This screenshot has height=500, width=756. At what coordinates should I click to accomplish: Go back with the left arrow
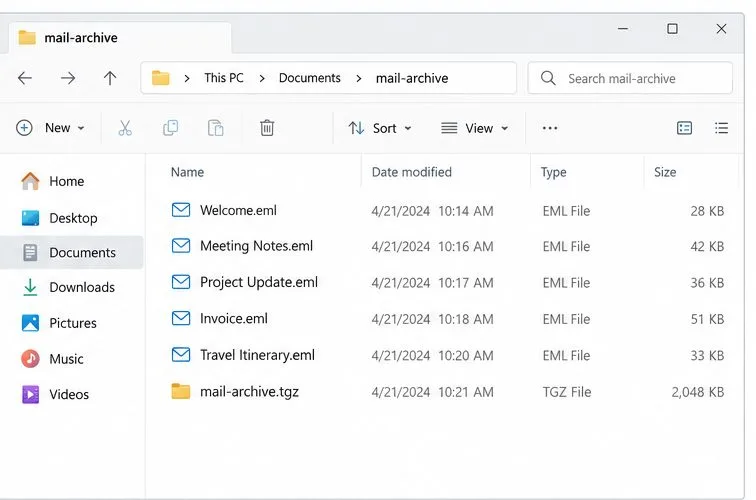(25, 78)
